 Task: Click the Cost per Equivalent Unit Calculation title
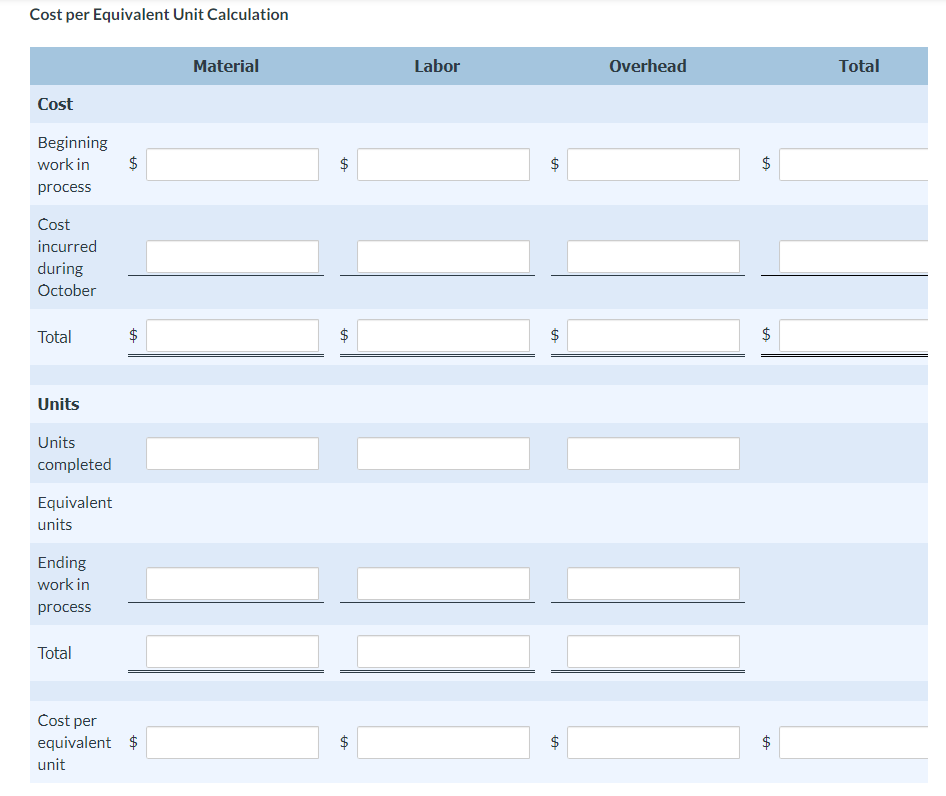pyautogui.click(x=159, y=14)
